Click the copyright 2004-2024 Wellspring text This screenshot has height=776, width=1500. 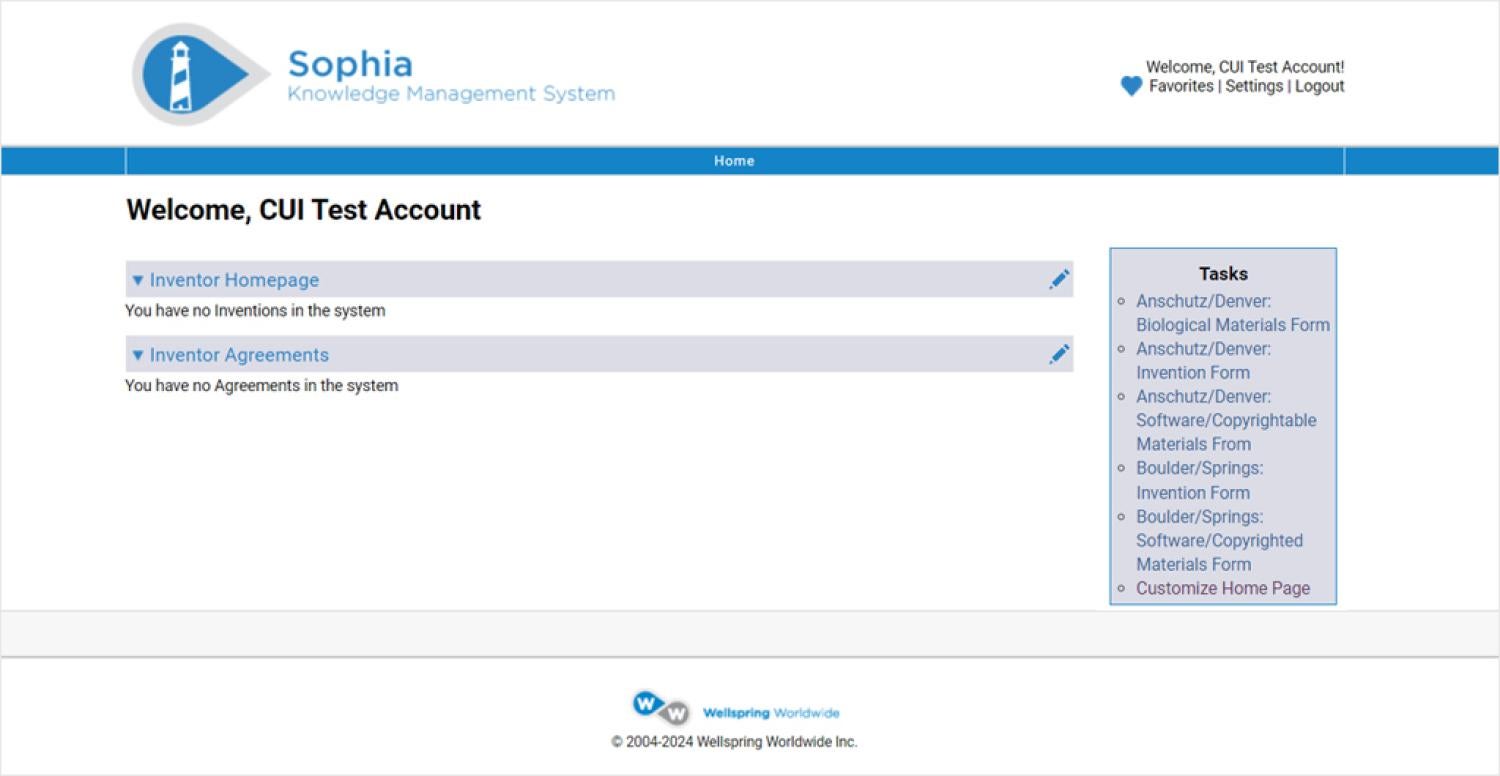tap(735, 742)
